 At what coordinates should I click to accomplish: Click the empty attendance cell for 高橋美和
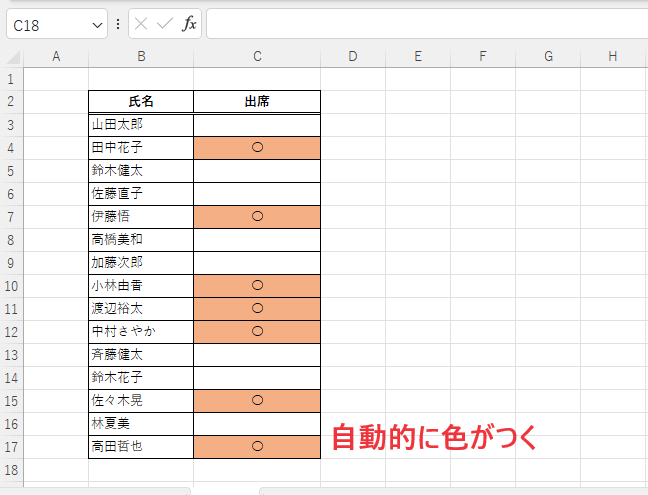[x=257, y=240]
